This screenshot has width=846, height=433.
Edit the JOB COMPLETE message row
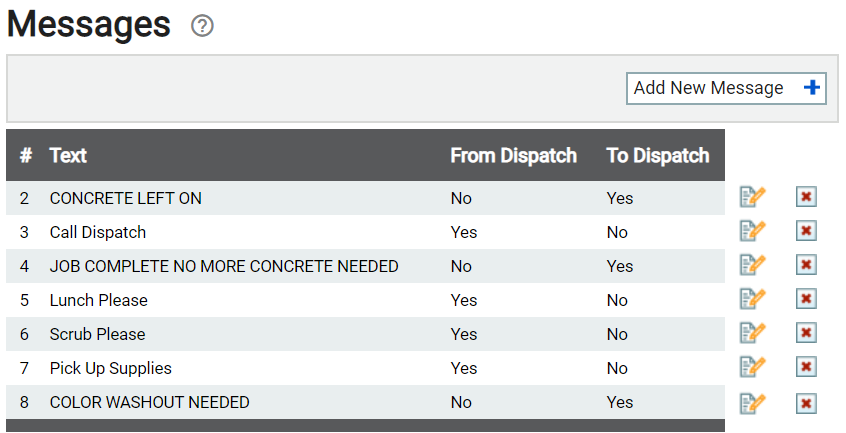(x=753, y=265)
